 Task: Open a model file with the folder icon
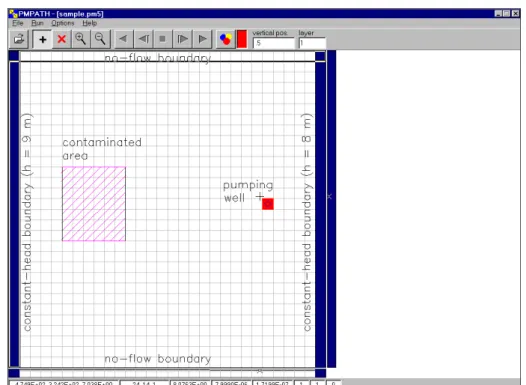click(x=19, y=39)
